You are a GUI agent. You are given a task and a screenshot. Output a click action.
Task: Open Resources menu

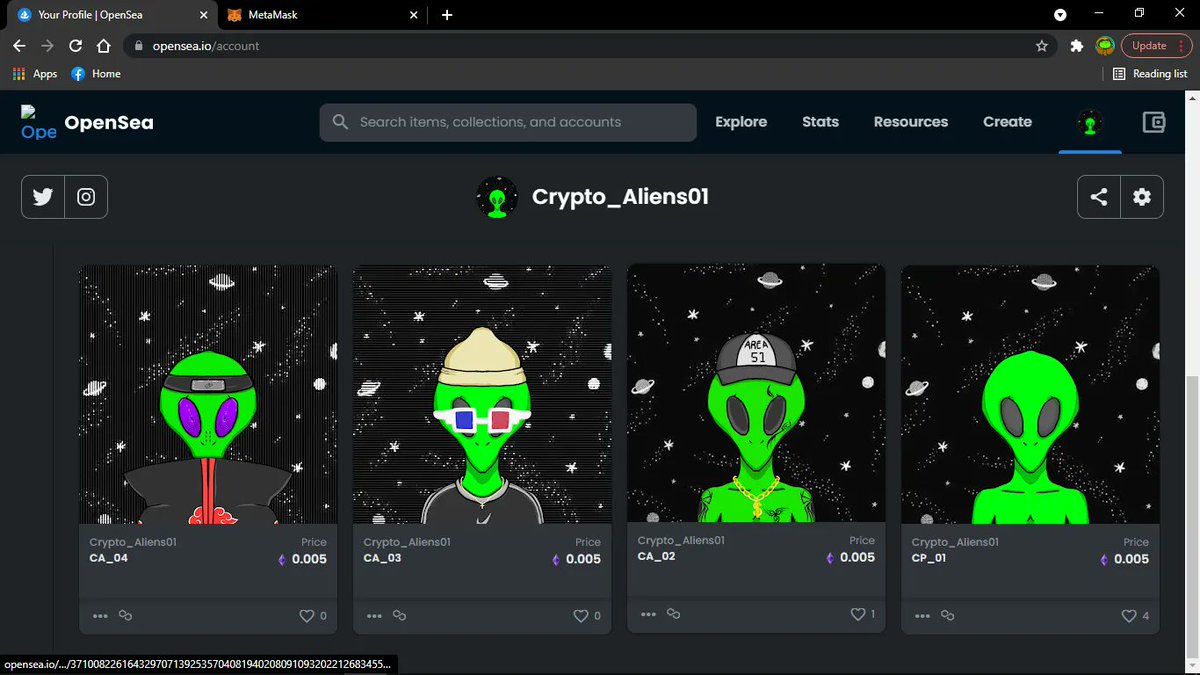[911, 122]
